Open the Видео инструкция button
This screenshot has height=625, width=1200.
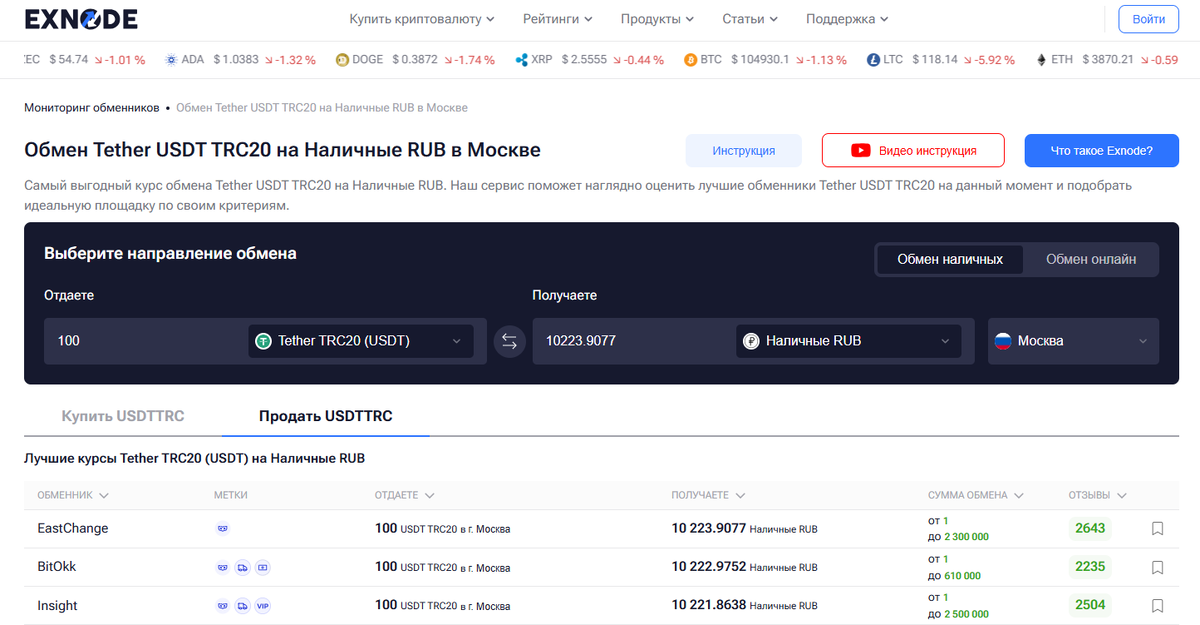click(913, 151)
